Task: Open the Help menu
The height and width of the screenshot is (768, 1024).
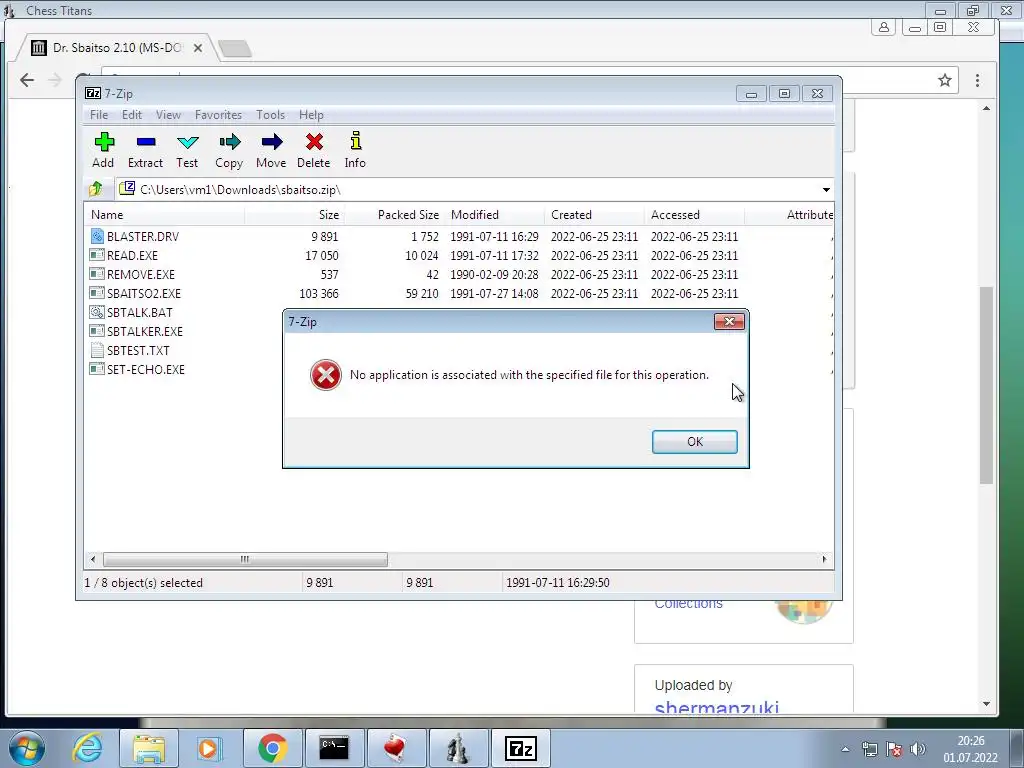Action: pos(311,115)
